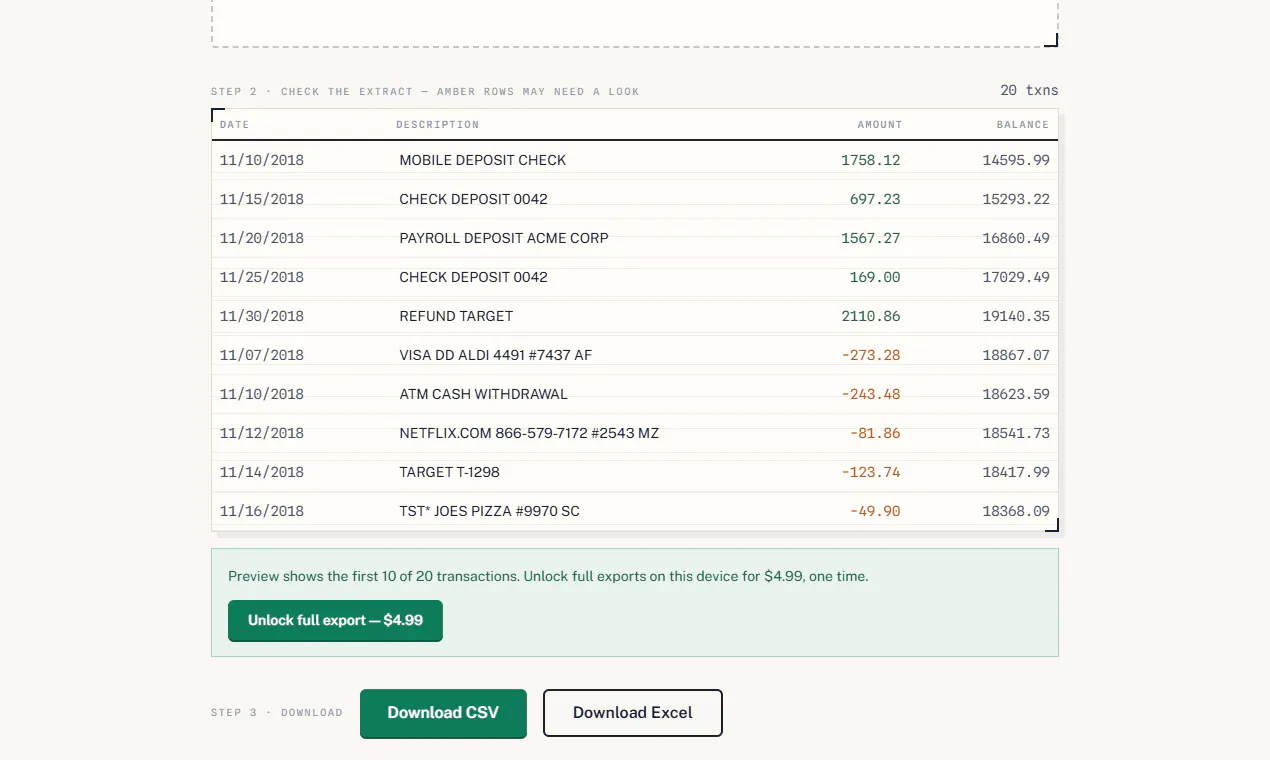Screen dimensions: 1270x760
Task: Click date 11/30/2018
Action: point(262,316)
